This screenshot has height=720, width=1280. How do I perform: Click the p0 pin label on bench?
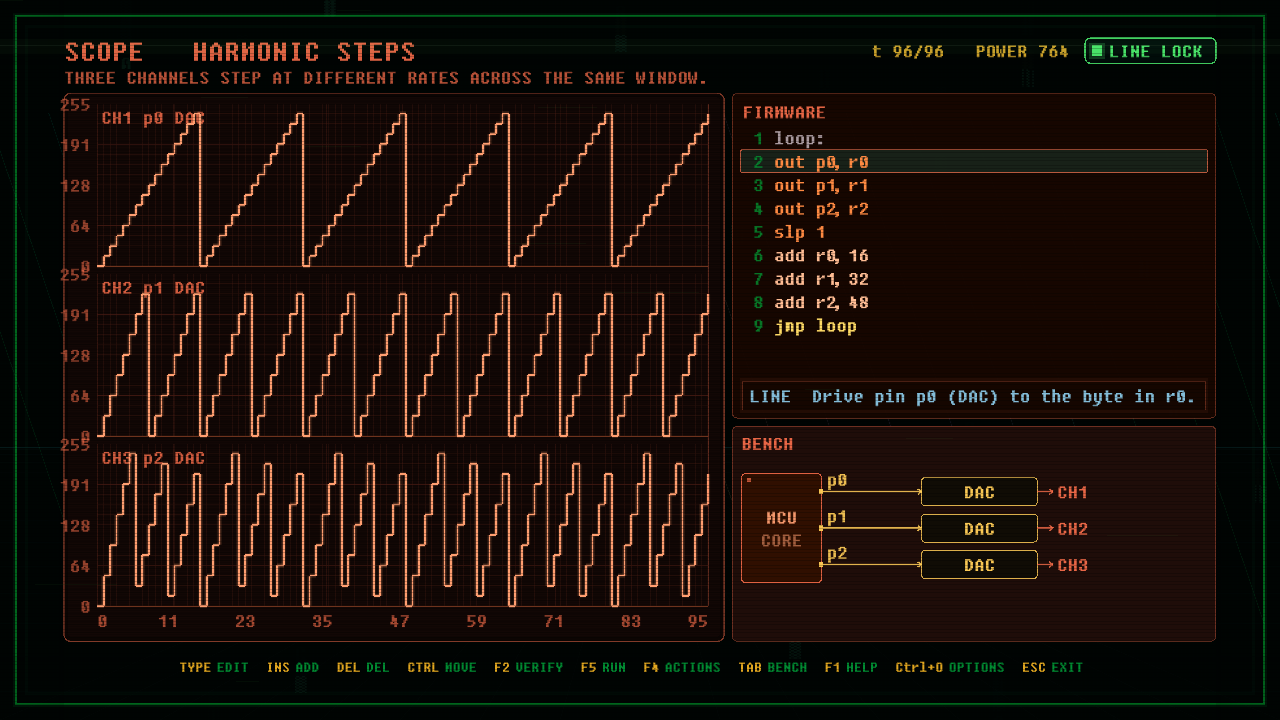pos(837,481)
